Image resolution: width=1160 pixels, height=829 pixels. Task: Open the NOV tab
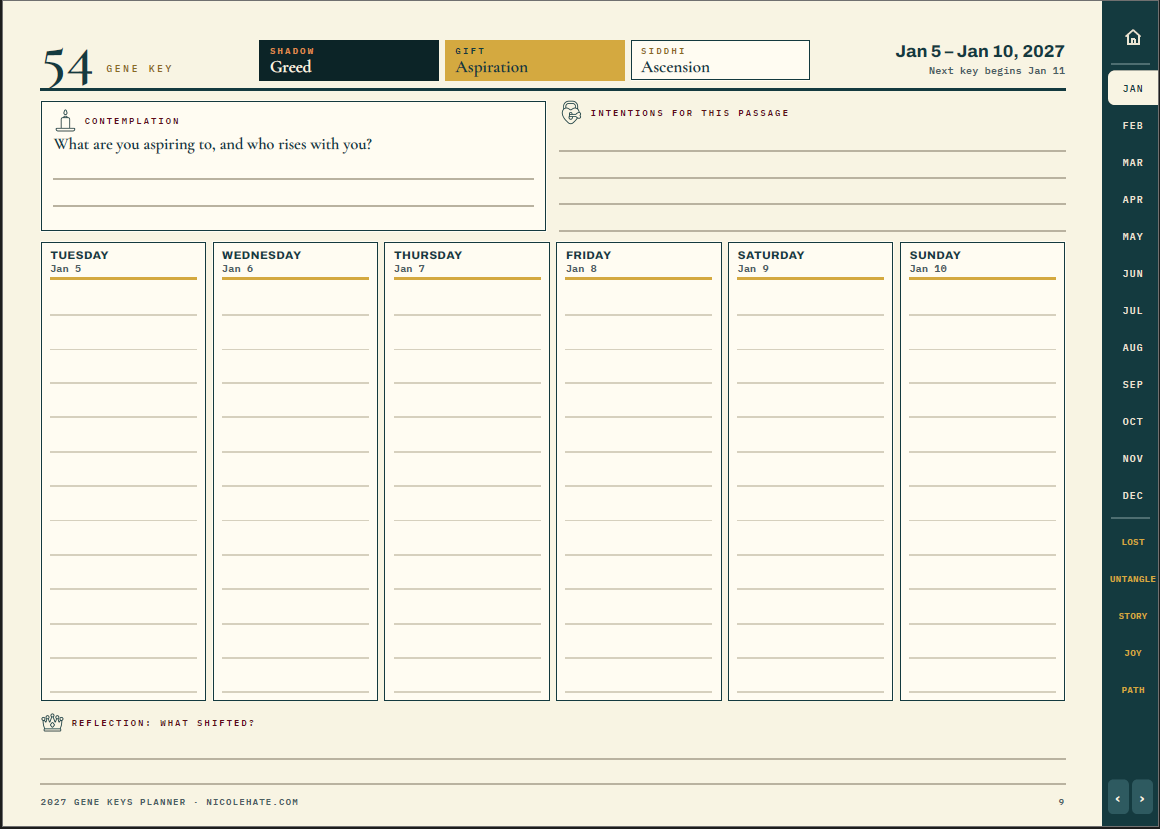click(1133, 459)
